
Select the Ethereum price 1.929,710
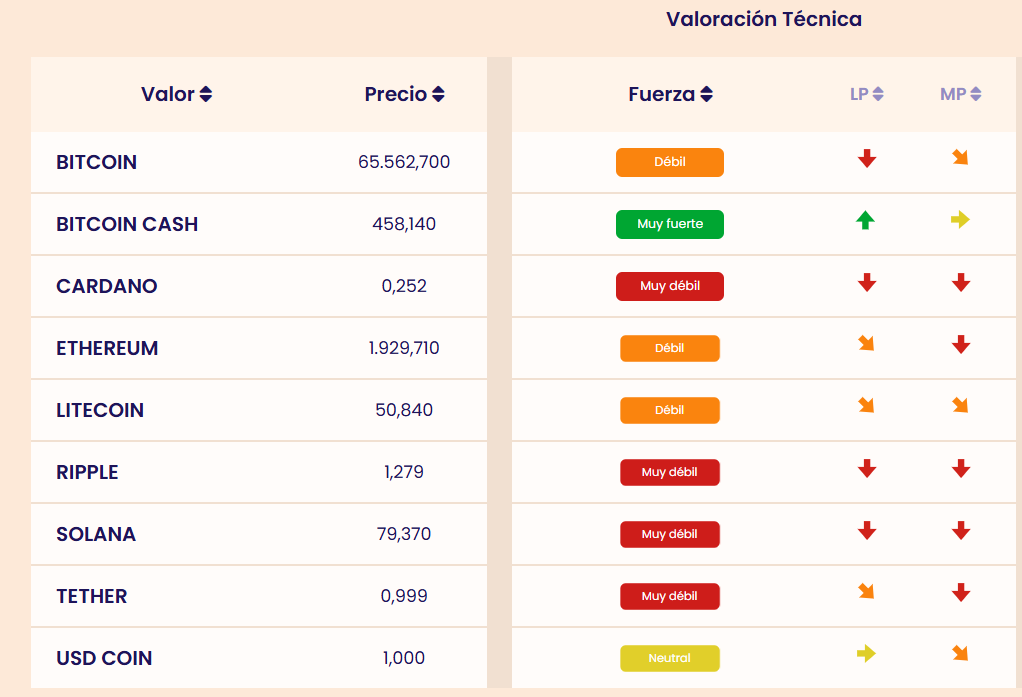pos(404,348)
